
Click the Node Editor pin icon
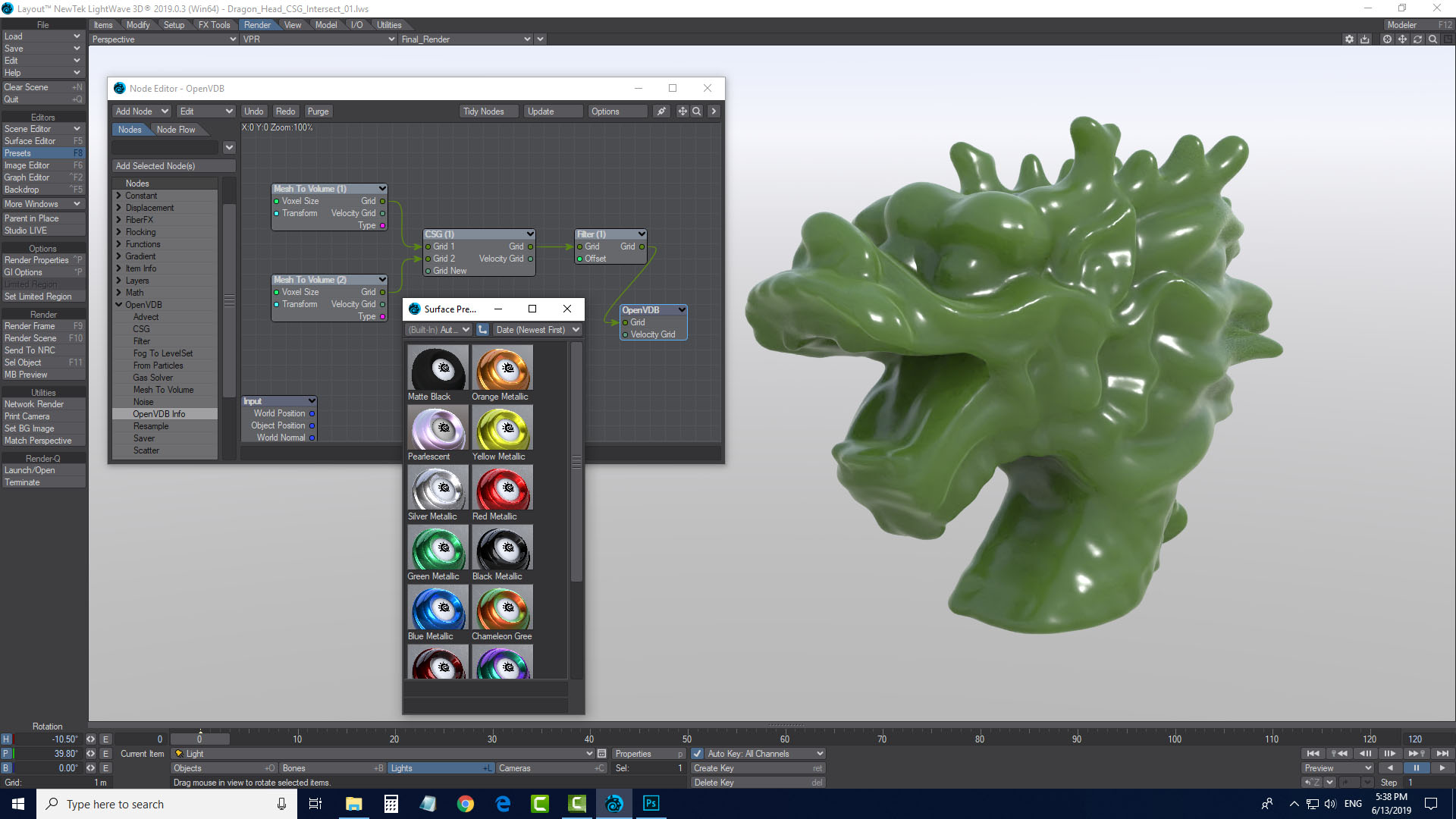coord(661,111)
